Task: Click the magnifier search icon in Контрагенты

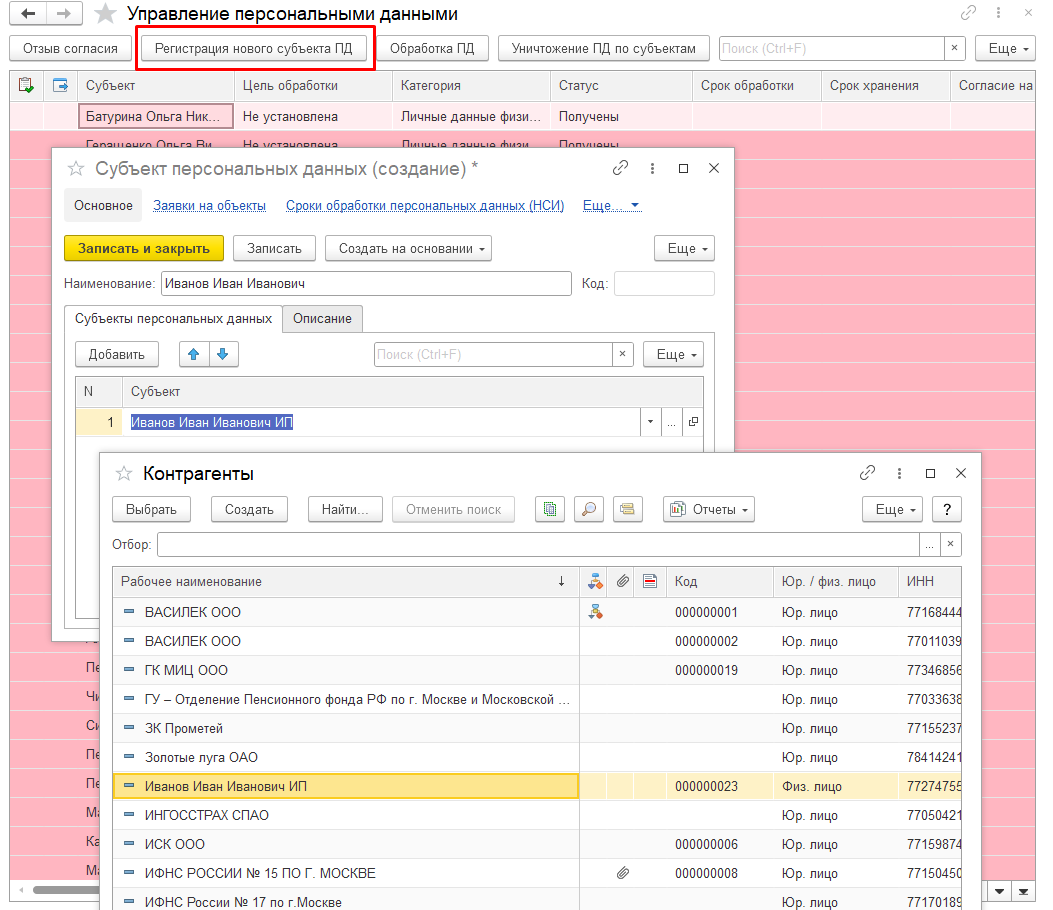Action: coord(590,509)
